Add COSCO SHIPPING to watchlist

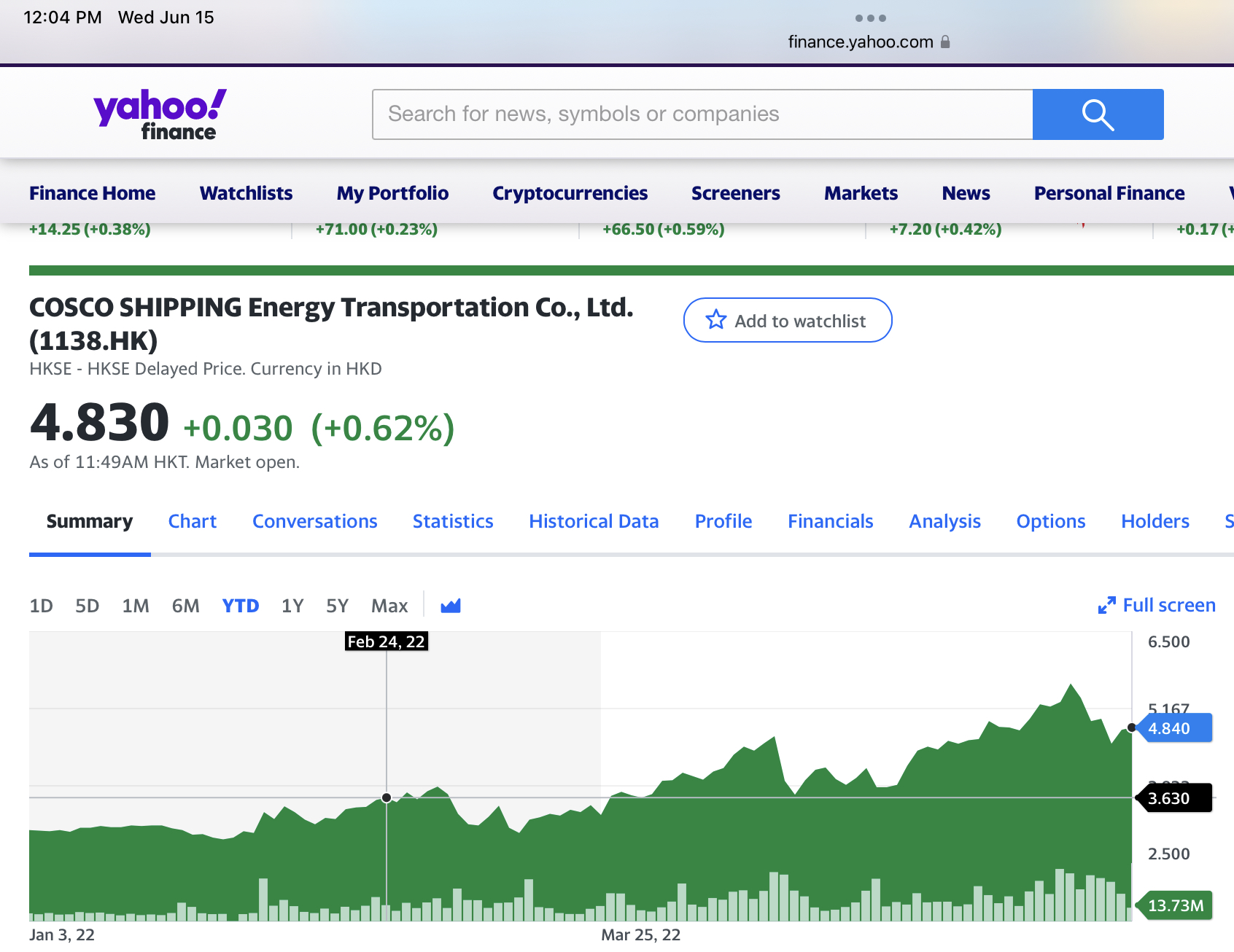(788, 320)
